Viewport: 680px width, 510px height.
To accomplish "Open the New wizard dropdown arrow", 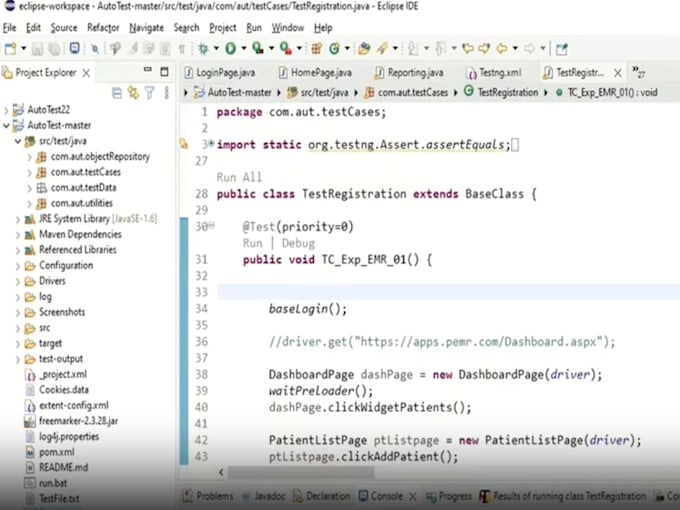I will tap(23, 49).
